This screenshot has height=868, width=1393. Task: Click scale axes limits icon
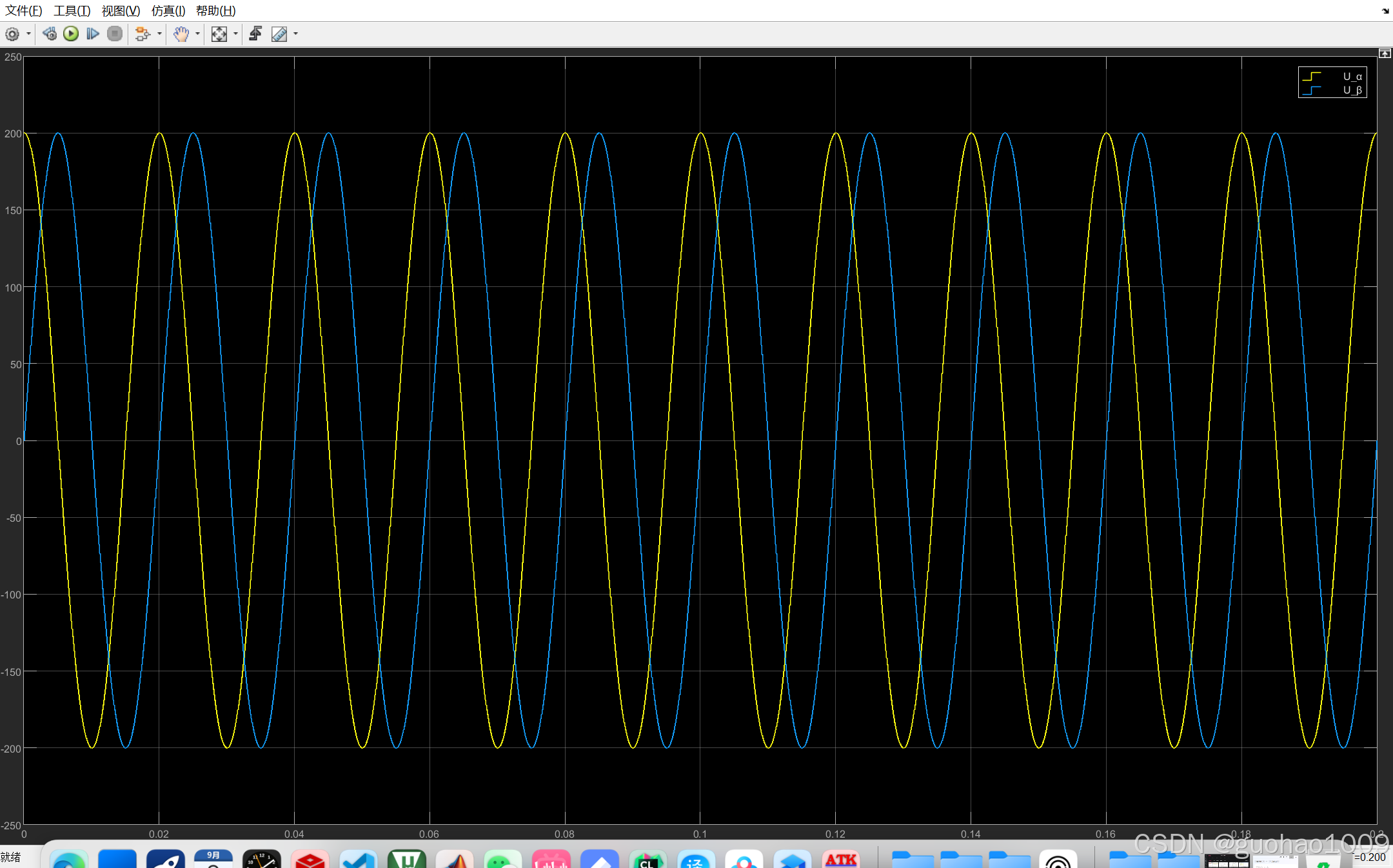(x=219, y=34)
